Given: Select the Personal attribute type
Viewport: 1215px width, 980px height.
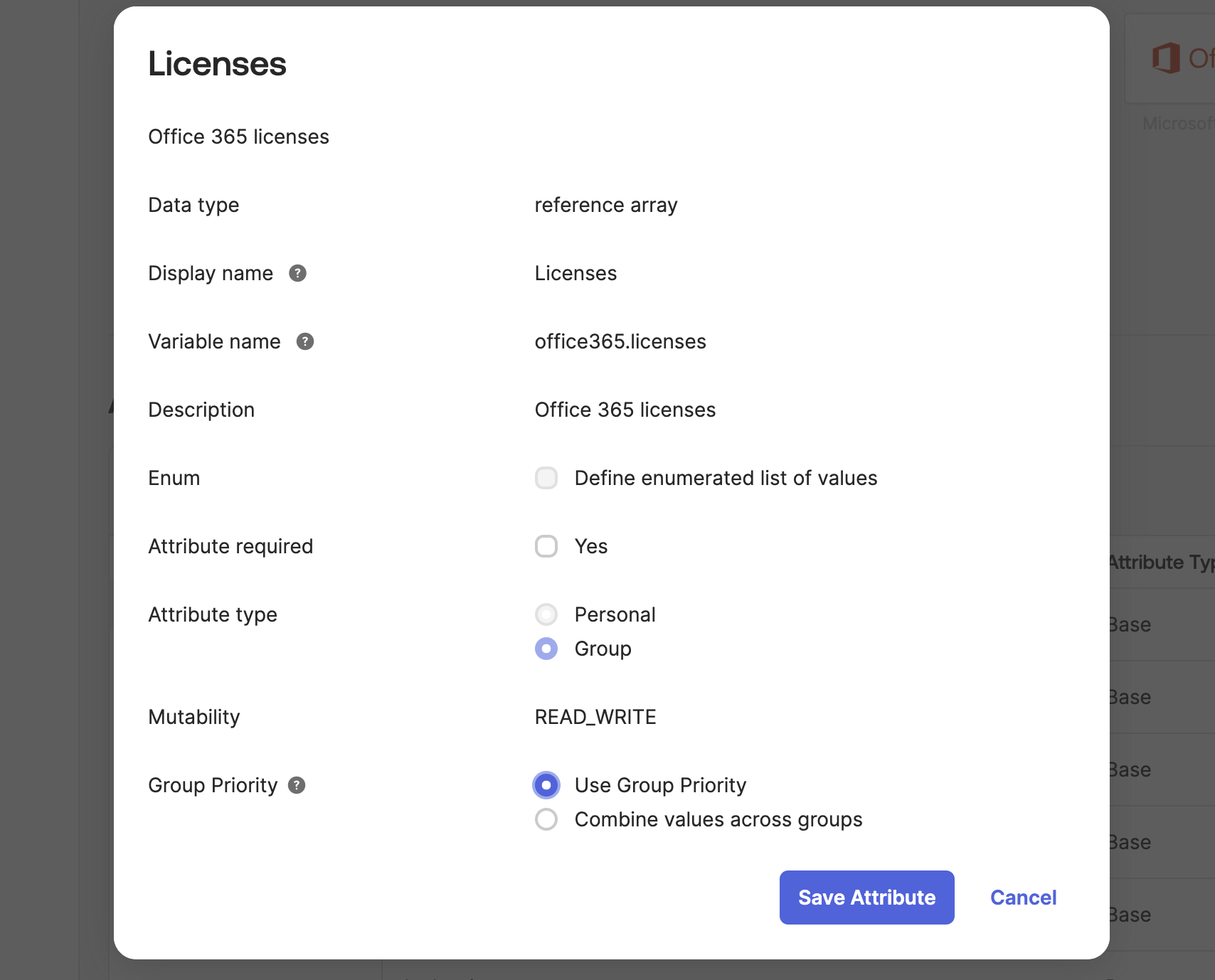Looking at the screenshot, I should coord(546,614).
